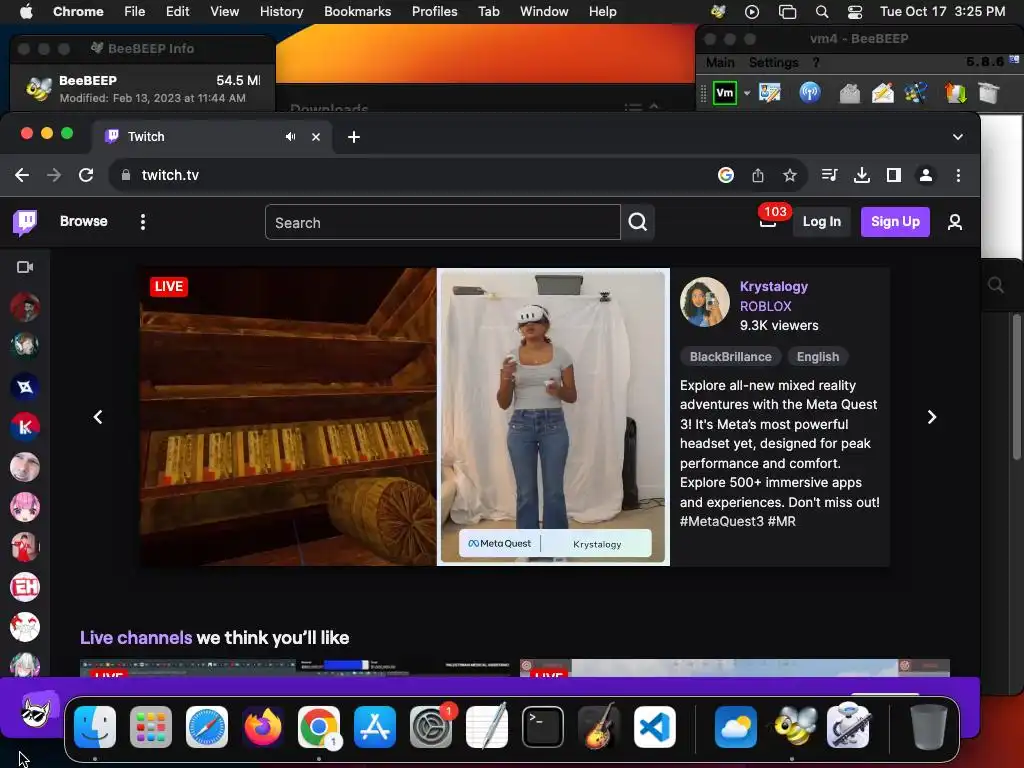The image size is (1024, 768).
Task: Click the Krystalogy streamer avatar
Action: [x=704, y=302]
